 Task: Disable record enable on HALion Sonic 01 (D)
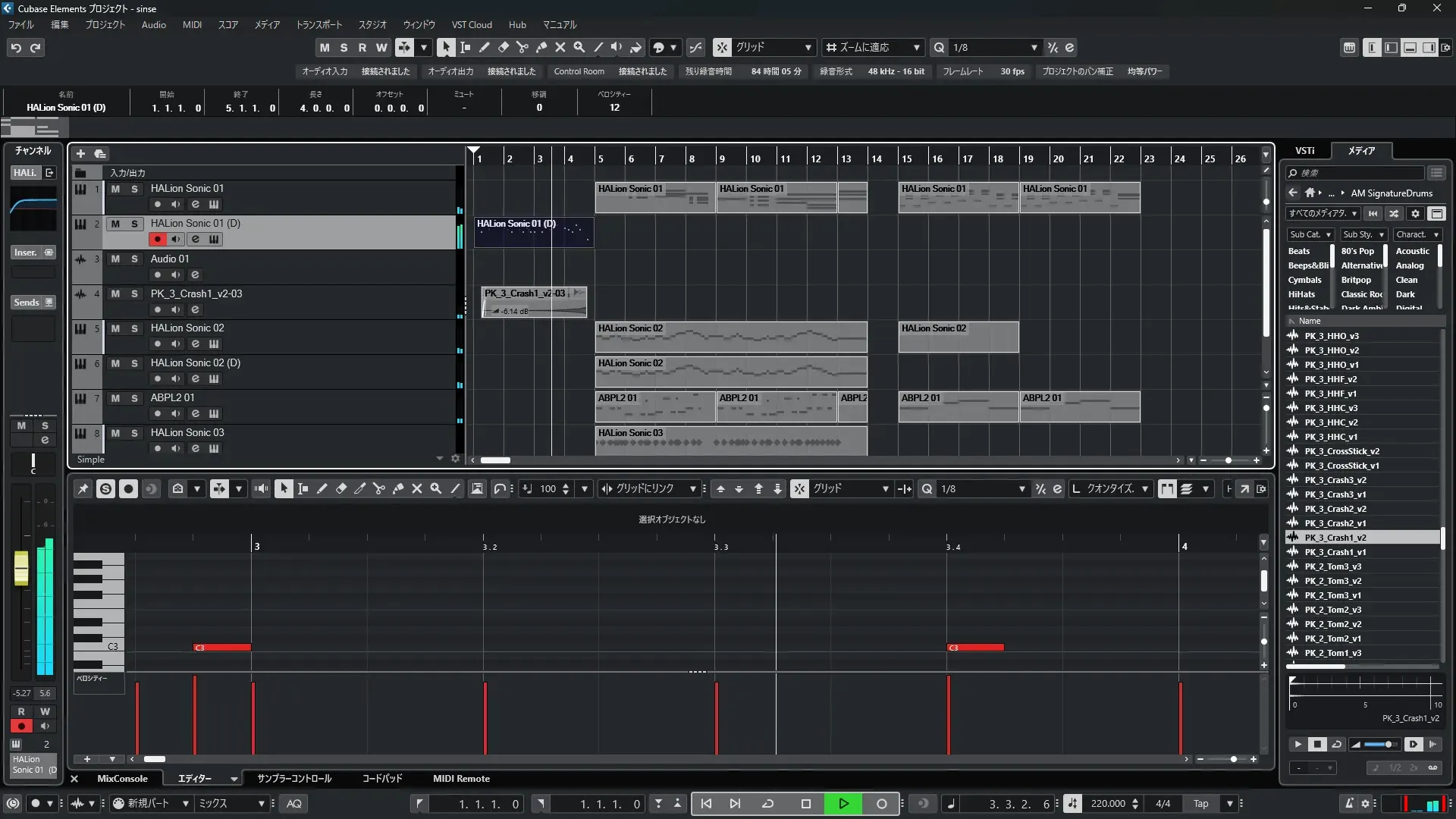point(157,240)
